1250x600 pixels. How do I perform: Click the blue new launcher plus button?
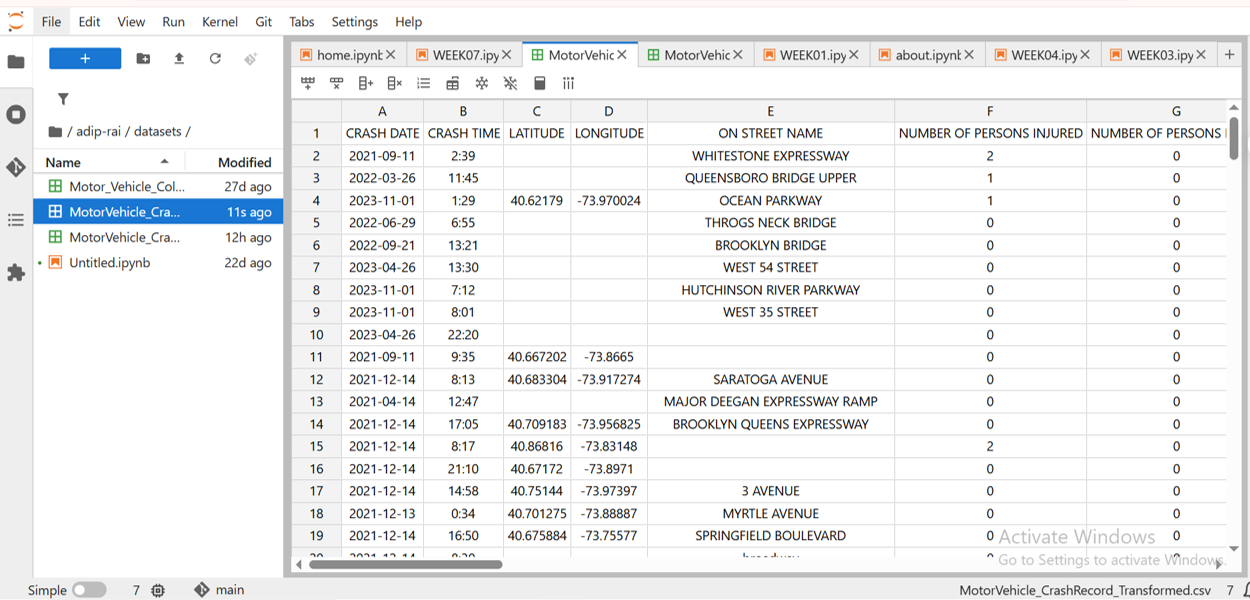pos(85,59)
